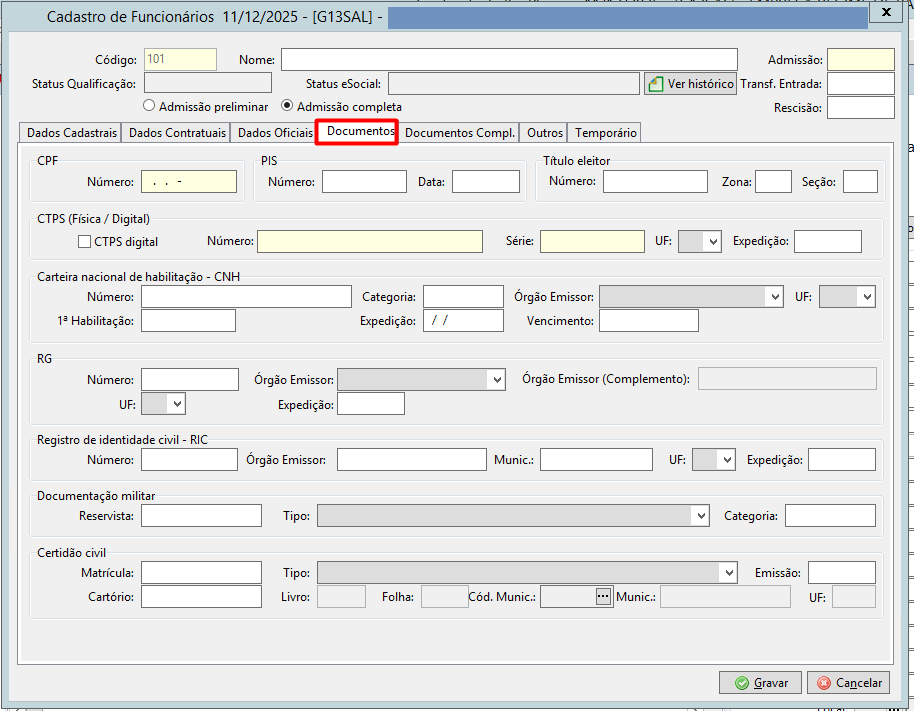Open the Temporário tab

coord(606,133)
